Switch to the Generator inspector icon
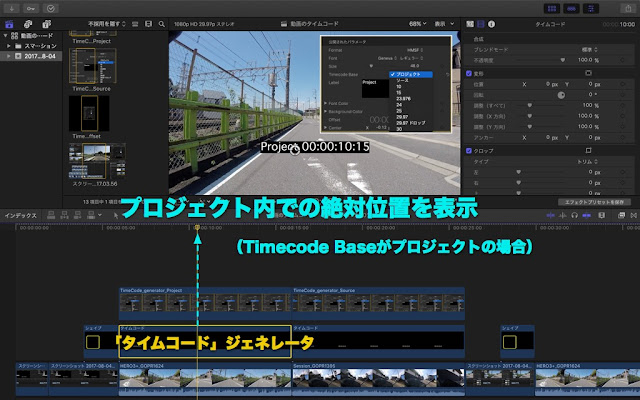The image size is (640, 400). [x=470, y=24]
